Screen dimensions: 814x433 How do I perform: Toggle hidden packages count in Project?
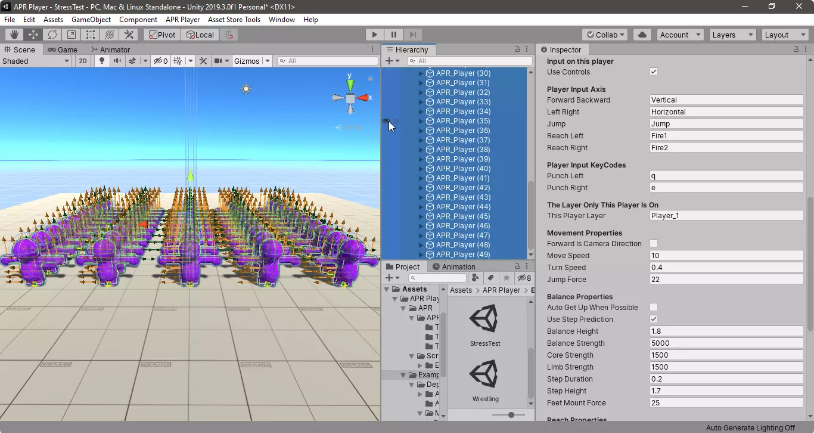point(525,278)
